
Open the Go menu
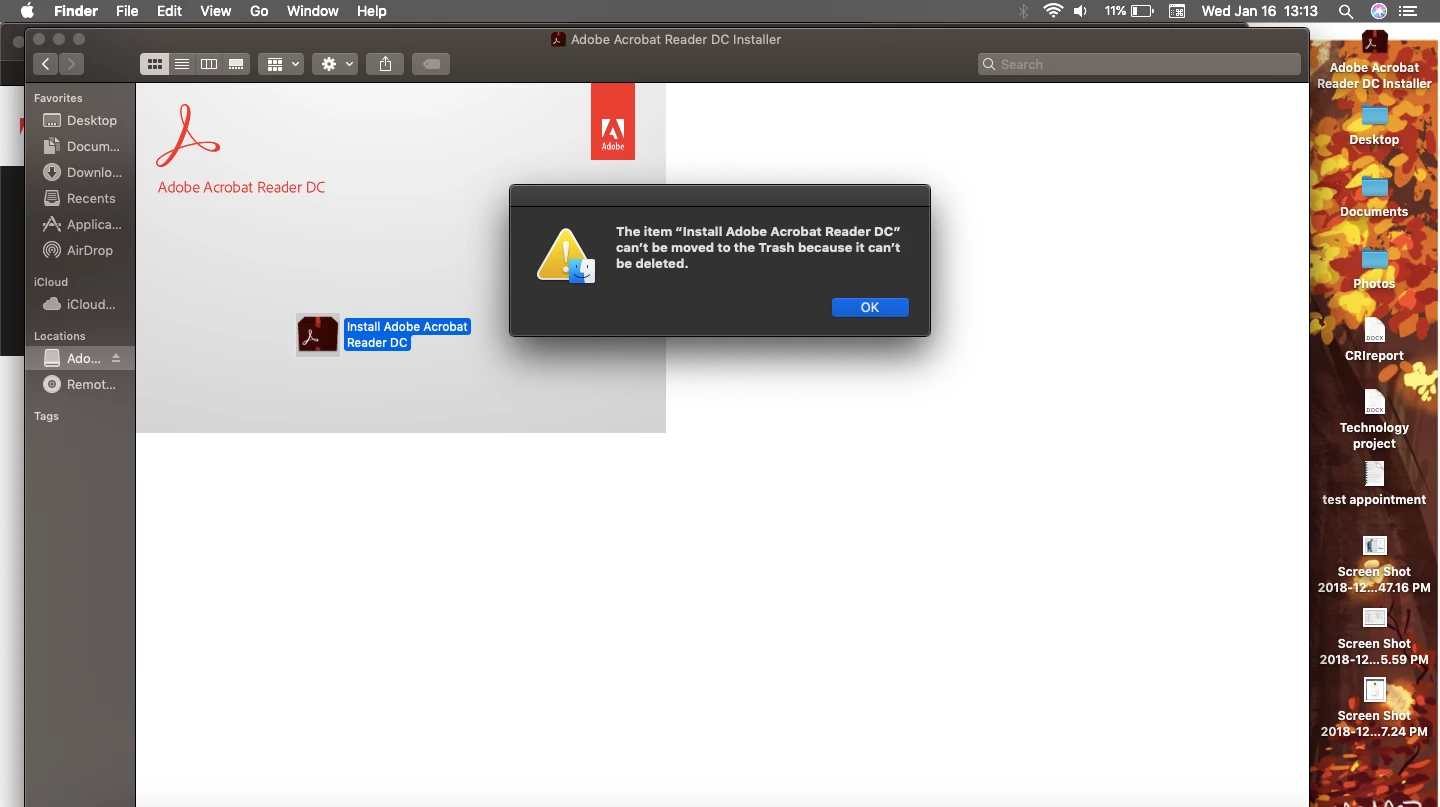coord(259,11)
